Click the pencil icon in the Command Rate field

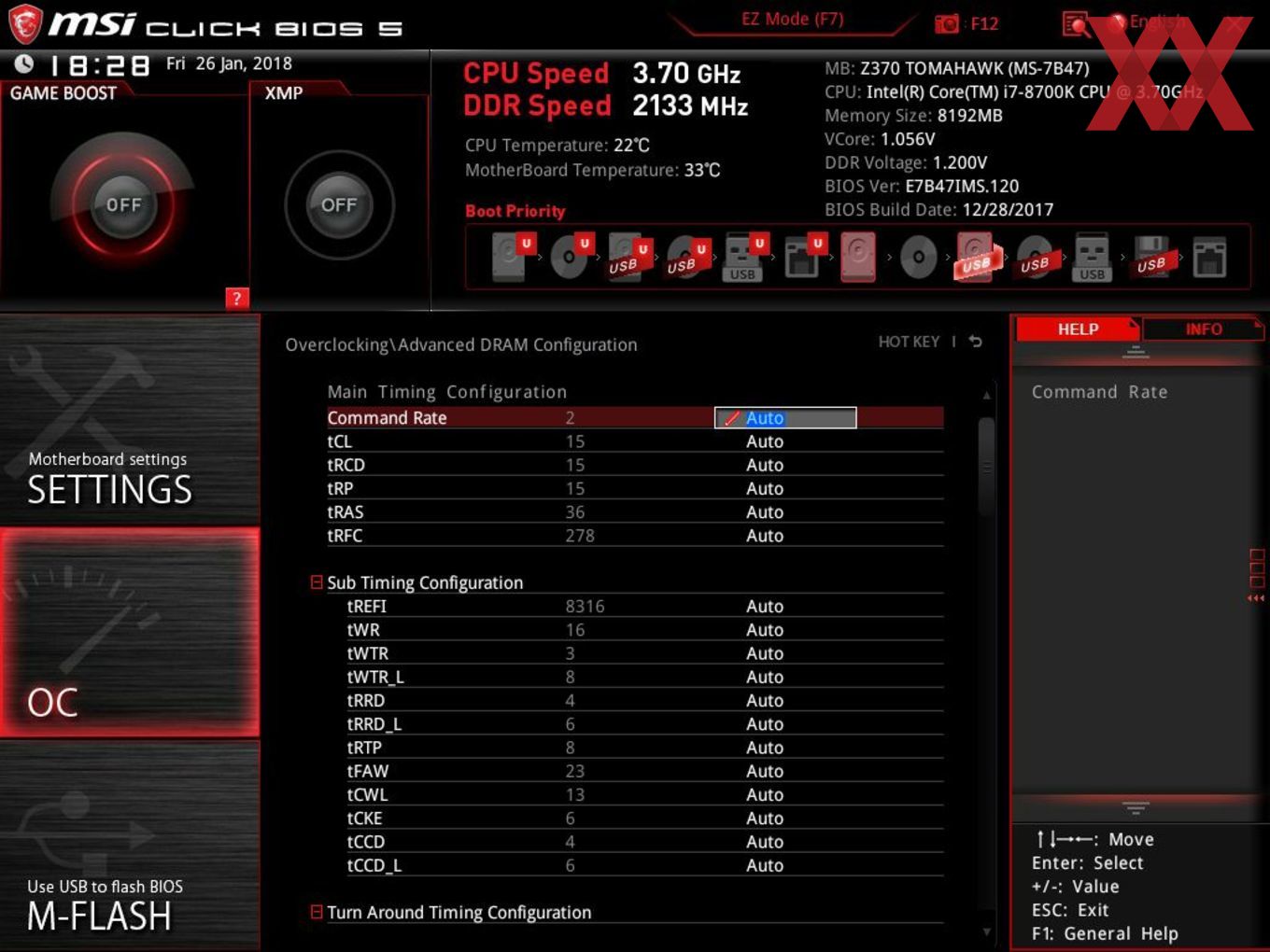click(x=732, y=418)
